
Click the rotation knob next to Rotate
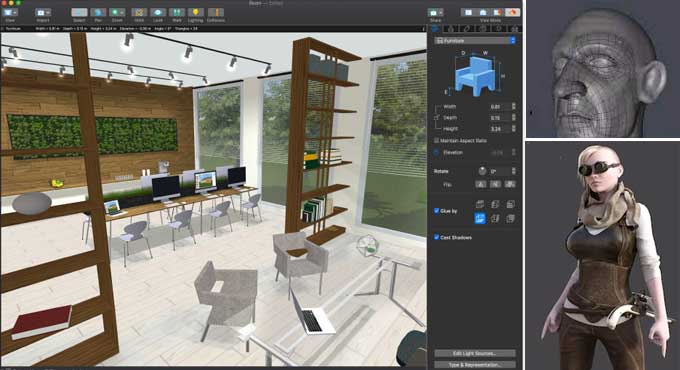tap(482, 171)
